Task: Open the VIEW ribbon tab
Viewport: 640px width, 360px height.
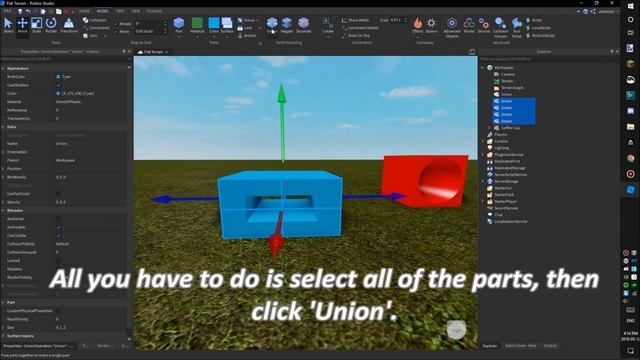Action: click(136, 11)
